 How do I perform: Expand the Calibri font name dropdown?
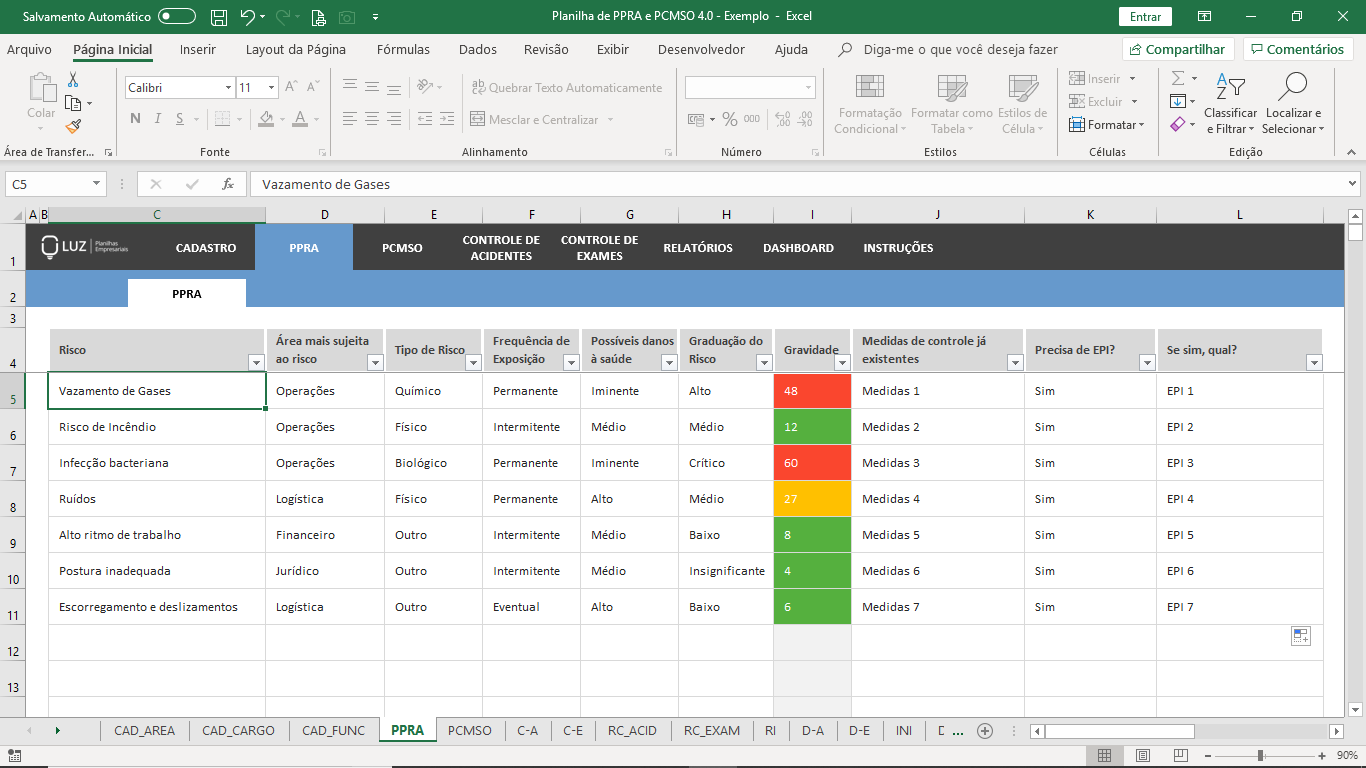tap(228, 88)
